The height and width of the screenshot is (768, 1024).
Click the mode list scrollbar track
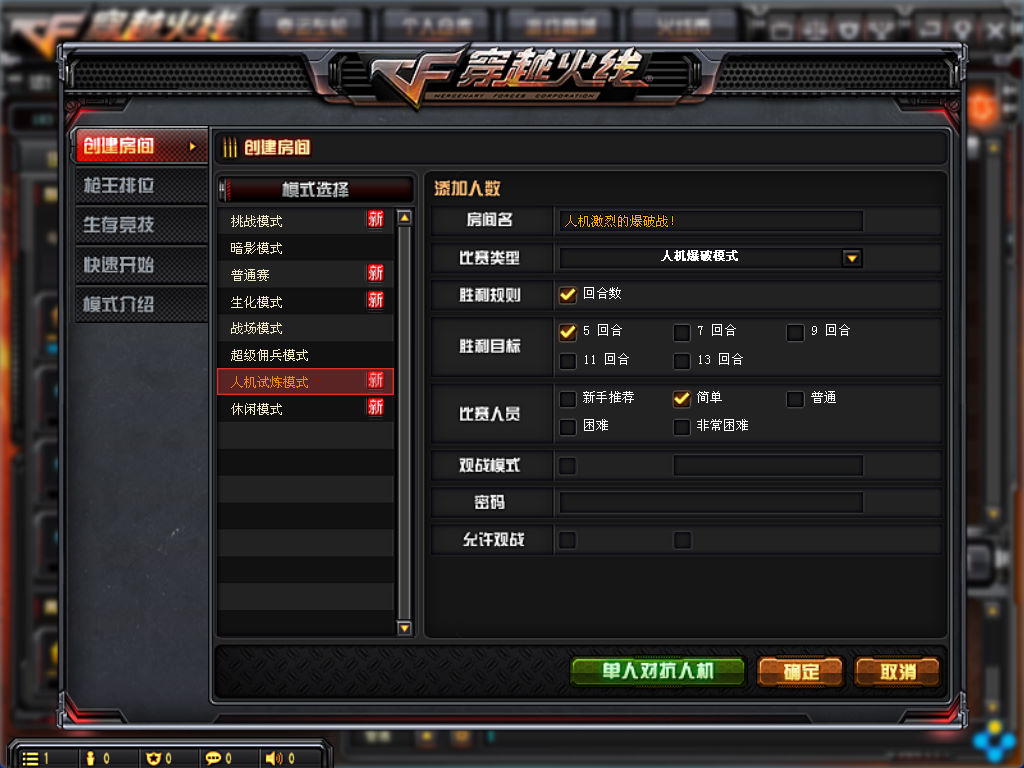(404, 423)
